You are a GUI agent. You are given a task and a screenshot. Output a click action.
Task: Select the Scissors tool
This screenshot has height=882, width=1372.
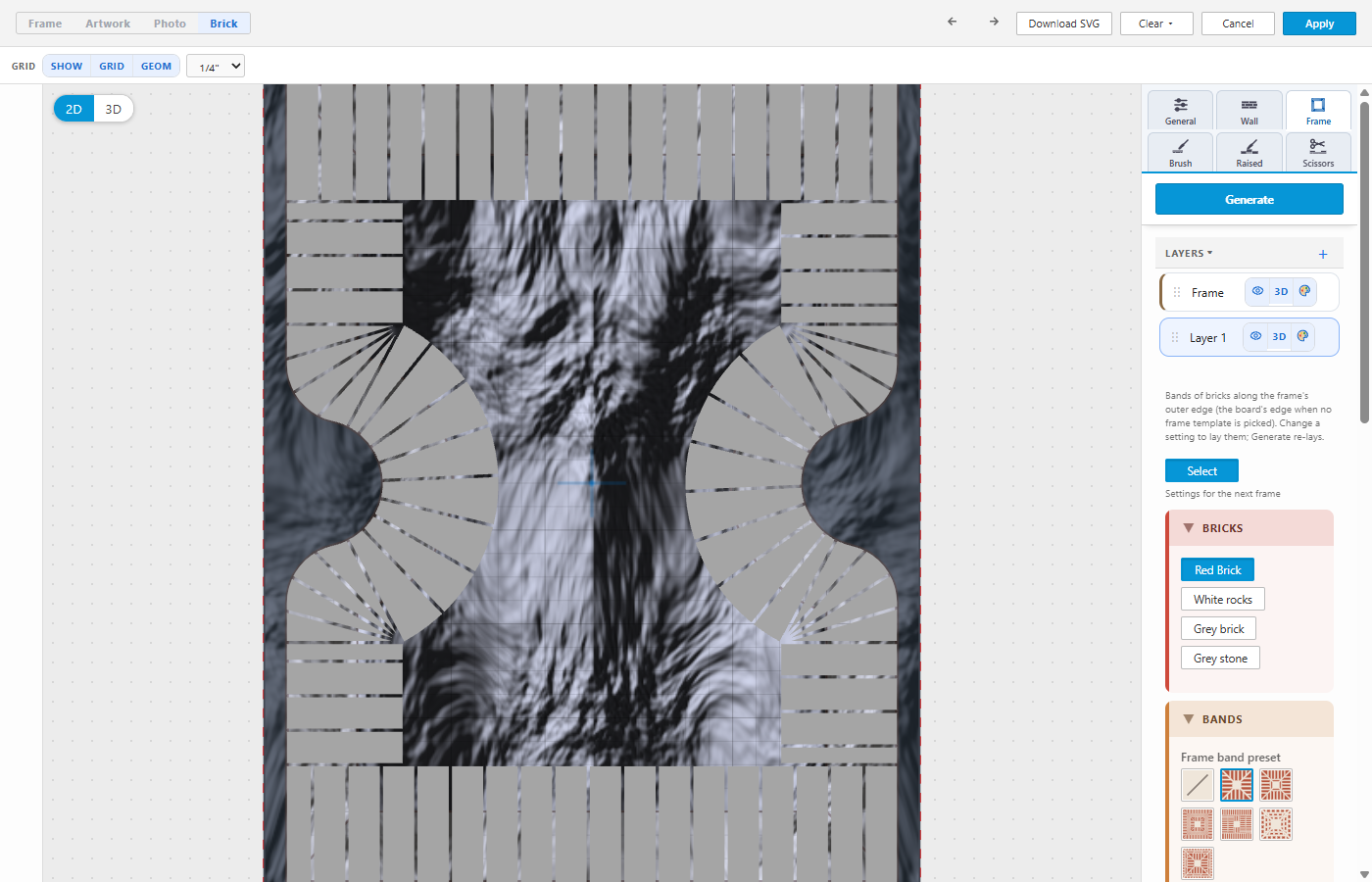(1318, 153)
